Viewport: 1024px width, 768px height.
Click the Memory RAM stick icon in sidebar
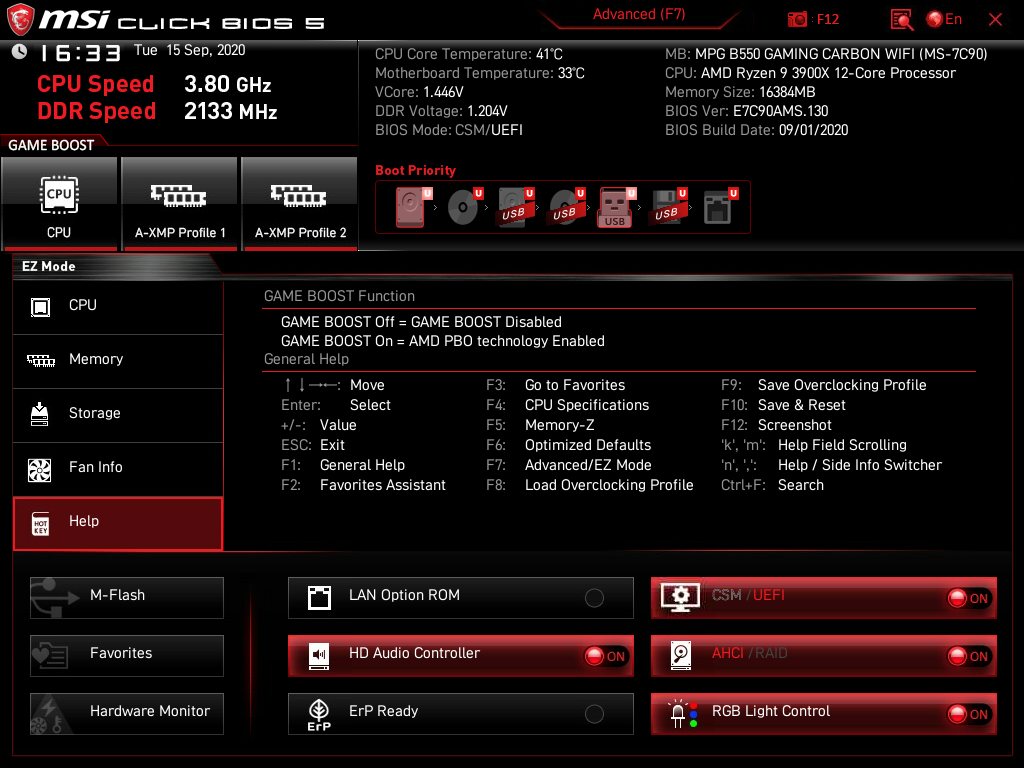(x=40, y=360)
